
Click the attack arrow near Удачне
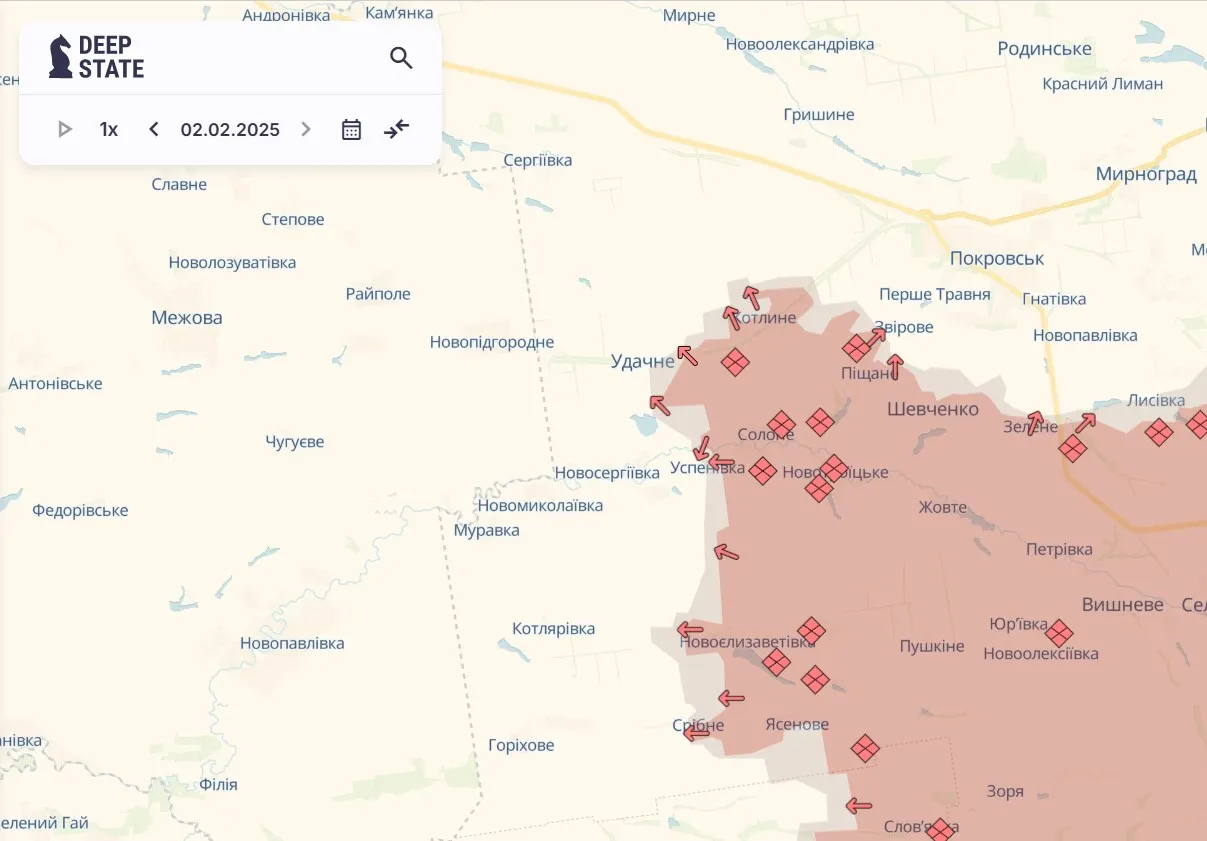coord(687,355)
